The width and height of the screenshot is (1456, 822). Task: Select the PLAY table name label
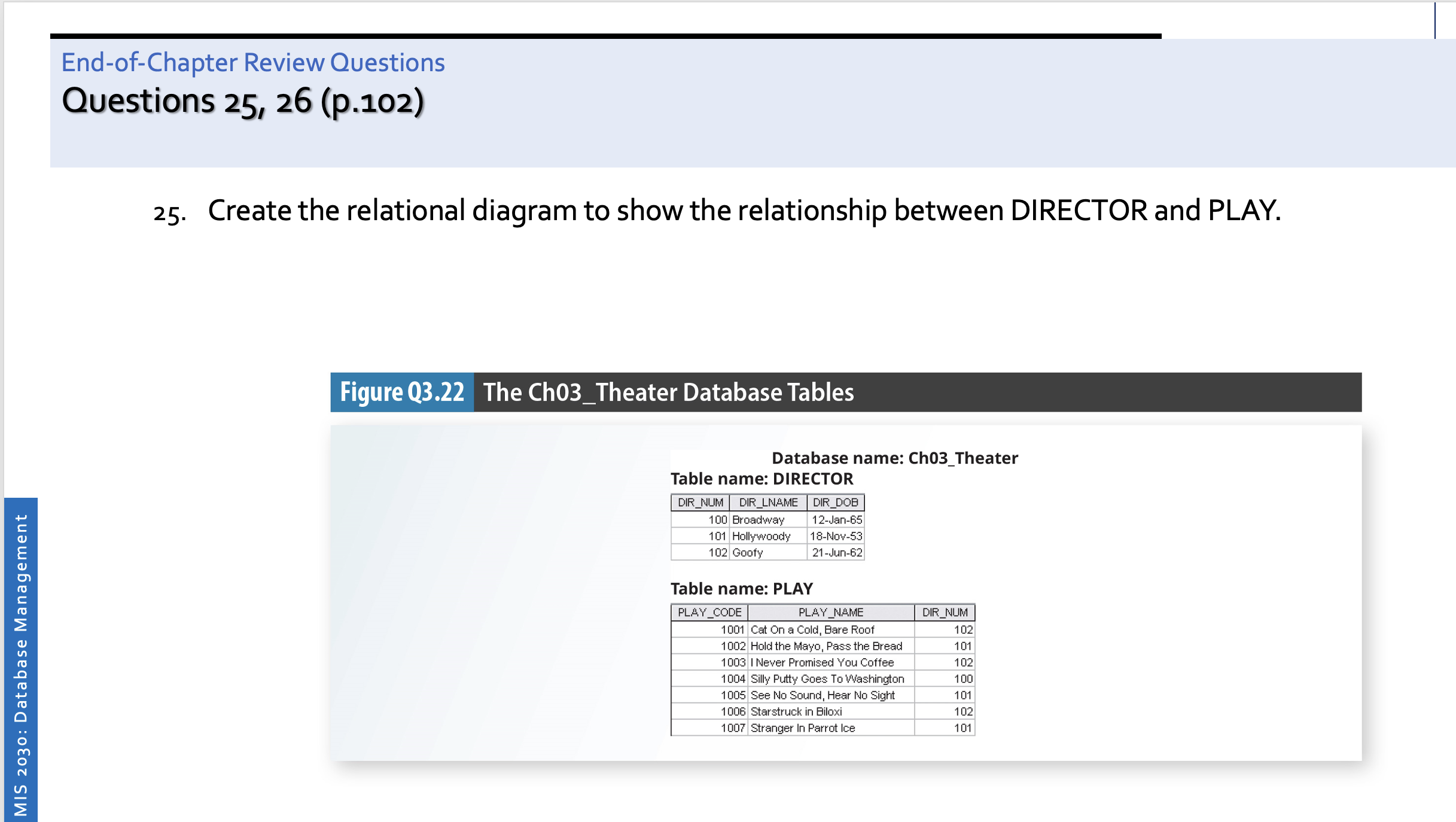pyautogui.click(x=741, y=588)
